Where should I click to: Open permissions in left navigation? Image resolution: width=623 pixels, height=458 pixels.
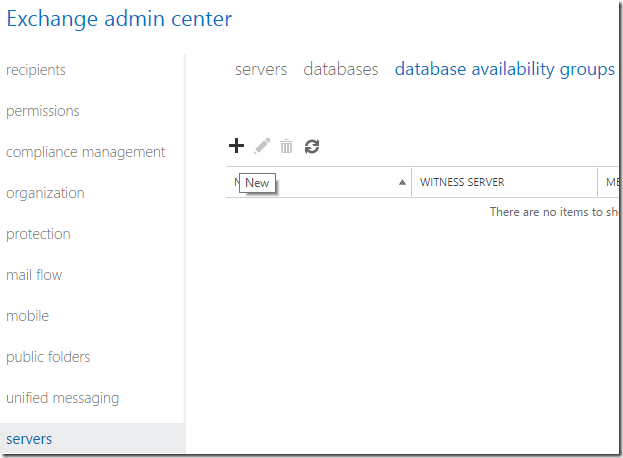pos(43,111)
